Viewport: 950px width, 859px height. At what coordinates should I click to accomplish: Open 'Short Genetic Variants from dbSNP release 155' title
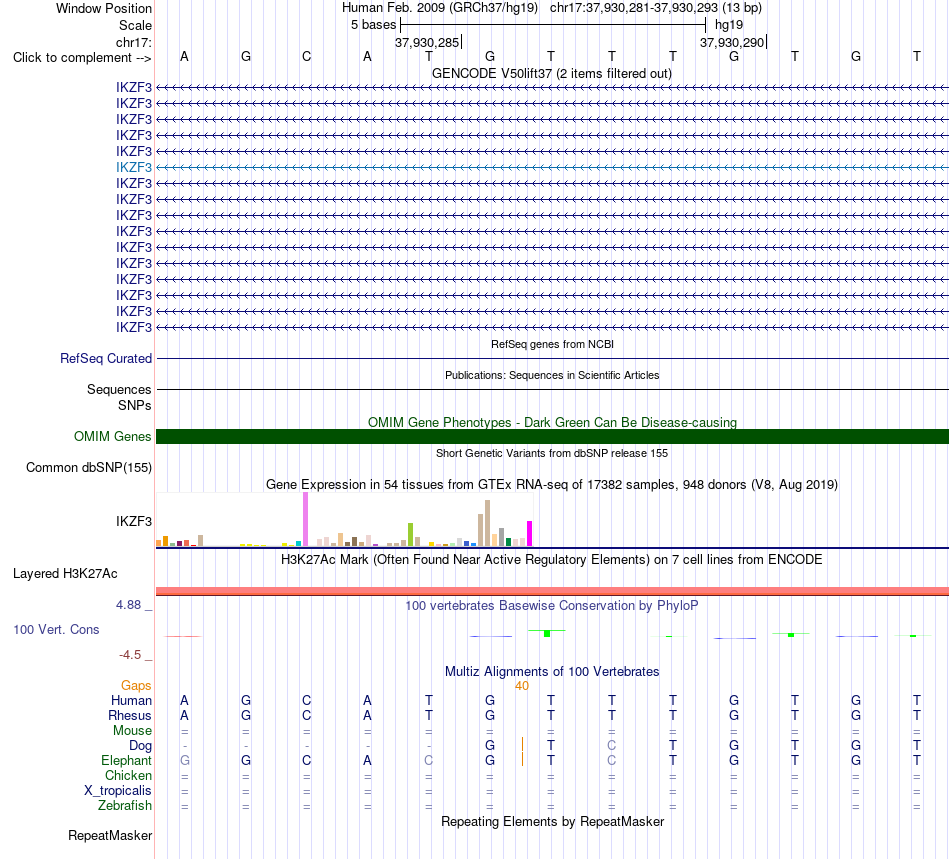[552, 453]
